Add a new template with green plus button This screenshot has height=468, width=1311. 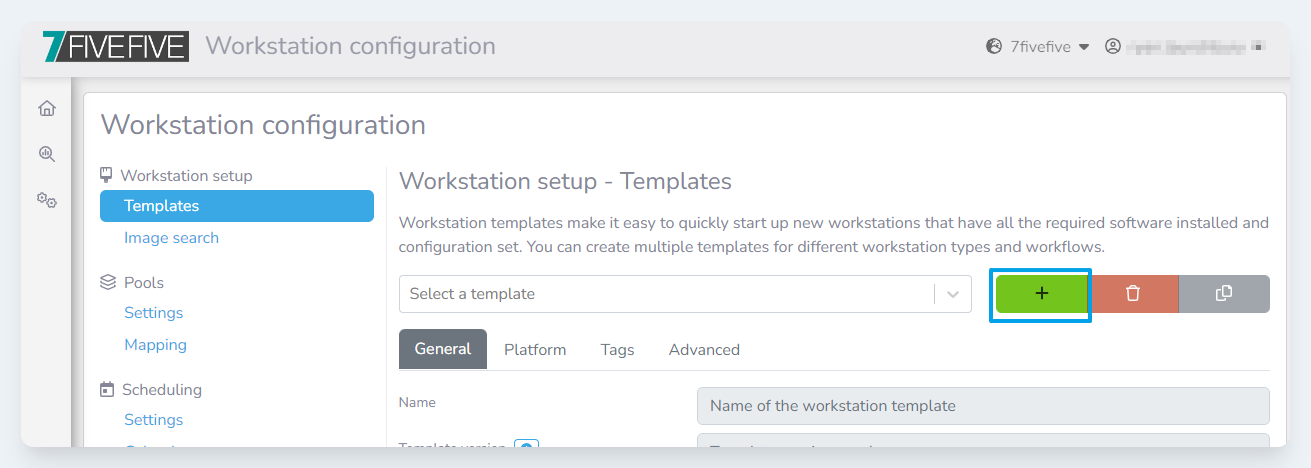(x=1041, y=294)
